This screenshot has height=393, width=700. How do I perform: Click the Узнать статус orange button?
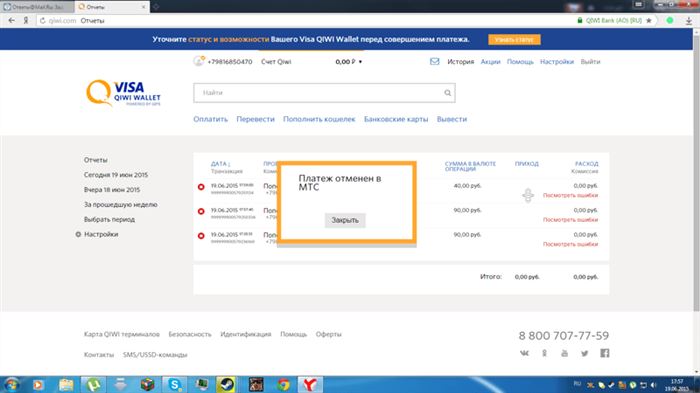point(514,40)
